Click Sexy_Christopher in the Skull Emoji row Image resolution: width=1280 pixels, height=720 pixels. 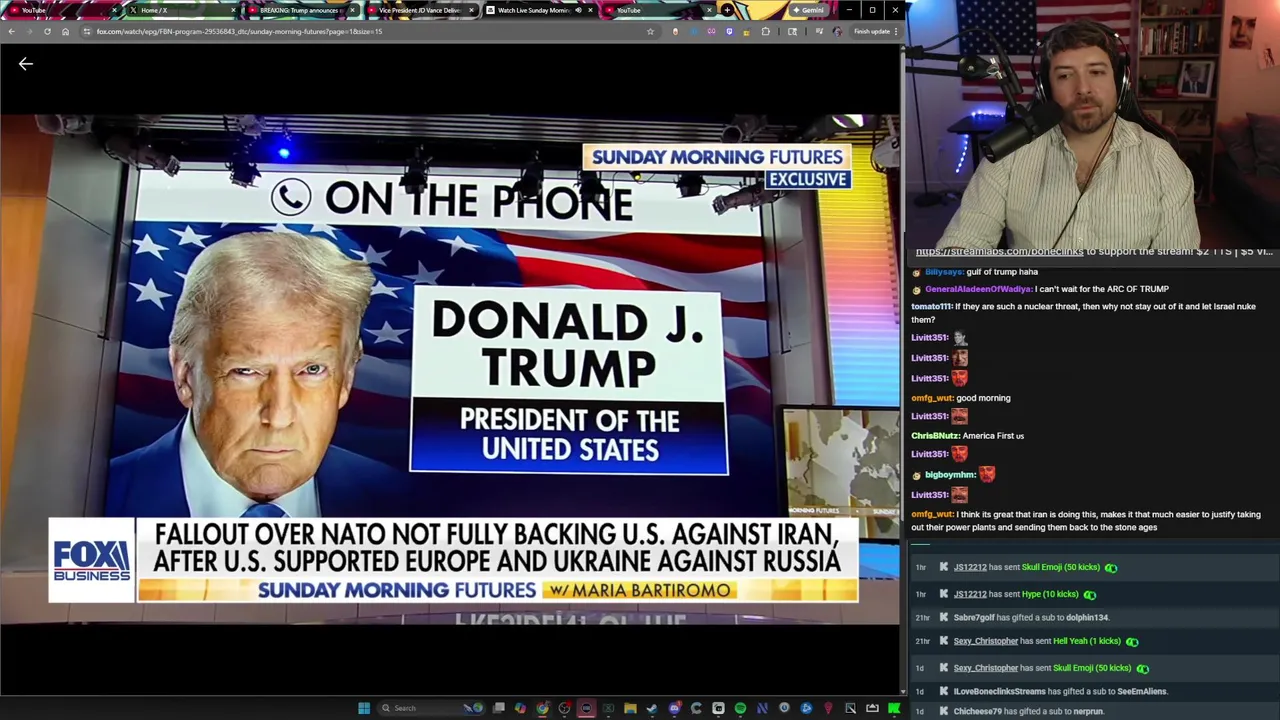(x=986, y=668)
